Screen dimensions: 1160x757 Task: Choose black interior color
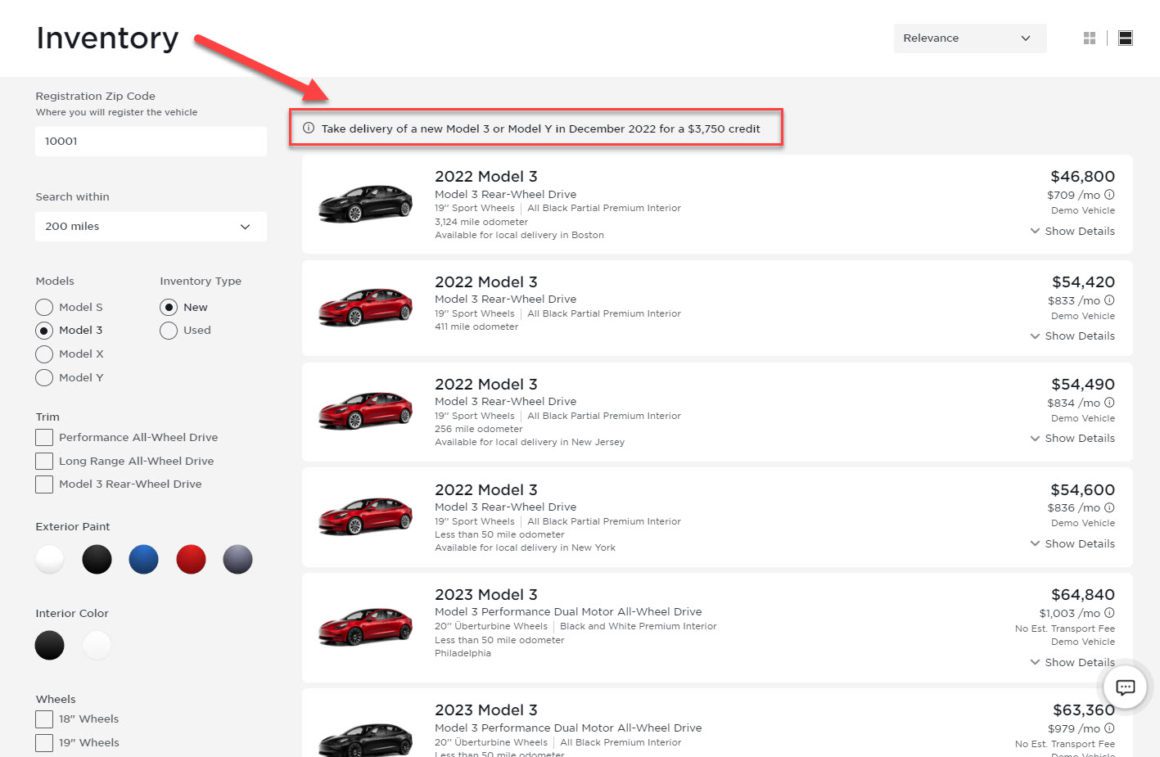point(50,645)
